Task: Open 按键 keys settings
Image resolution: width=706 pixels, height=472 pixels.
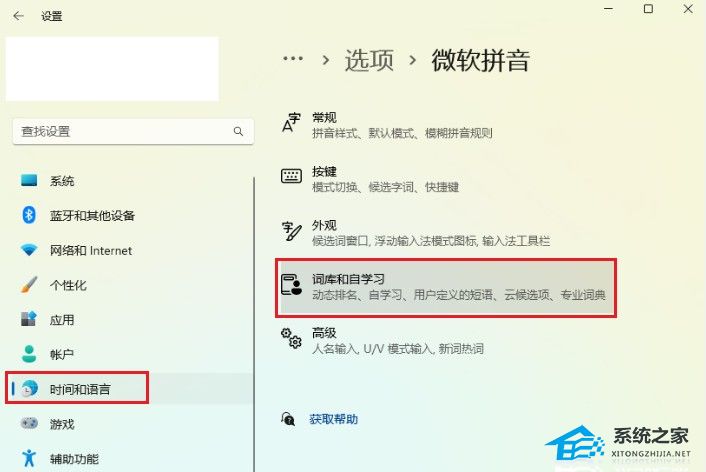Action: [x=446, y=179]
